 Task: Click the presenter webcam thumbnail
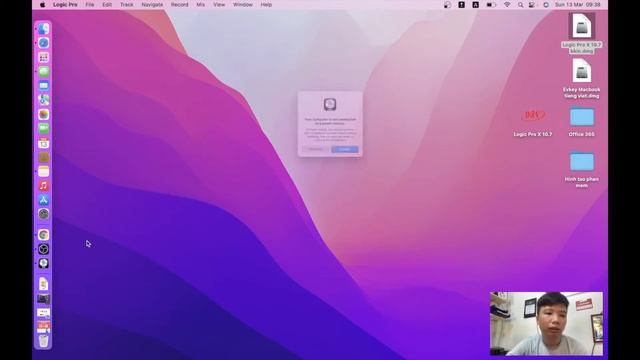[546, 323]
